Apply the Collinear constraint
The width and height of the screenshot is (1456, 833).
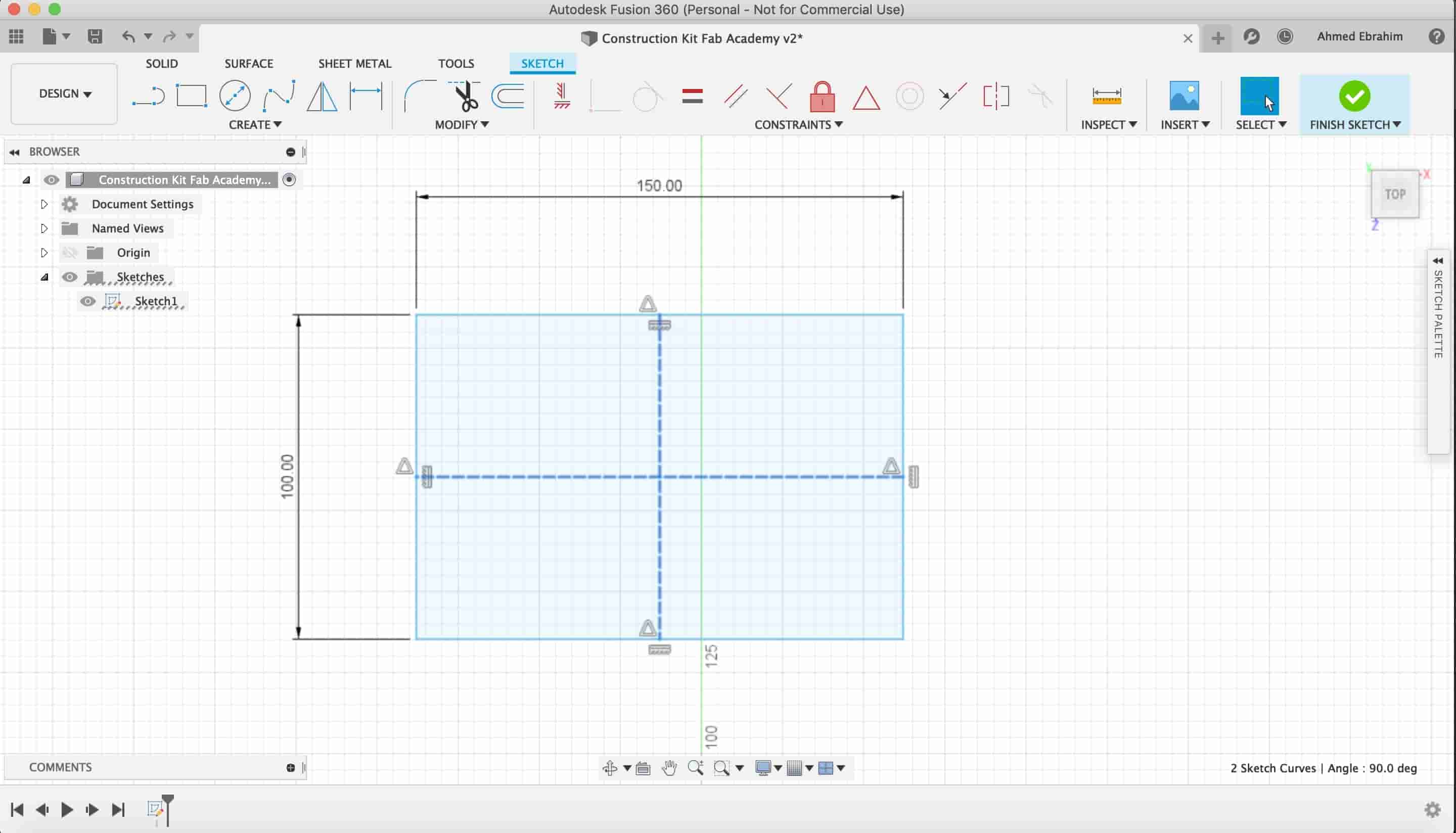952,96
